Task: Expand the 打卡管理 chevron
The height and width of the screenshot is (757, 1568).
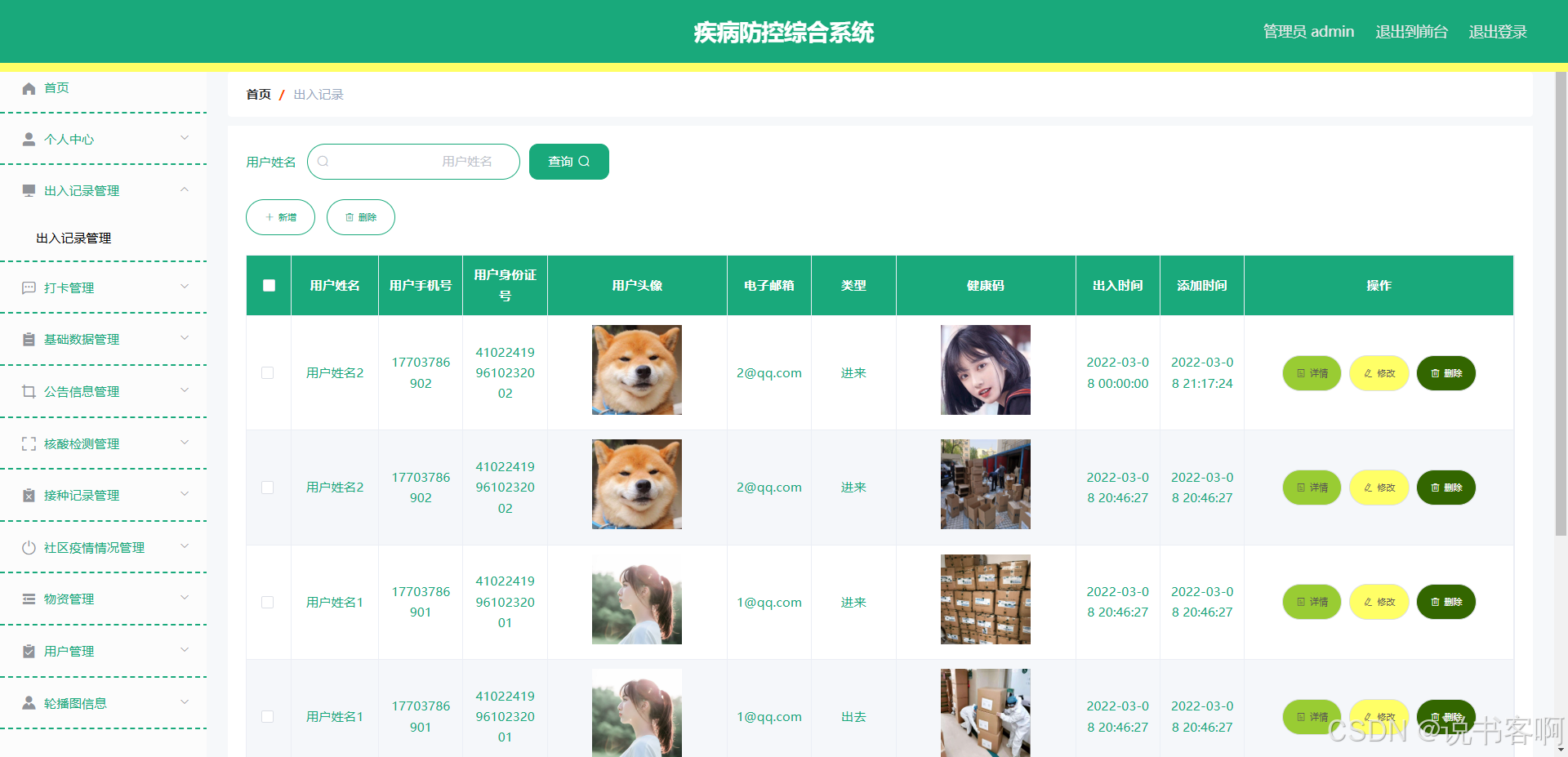Action: [185, 286]
